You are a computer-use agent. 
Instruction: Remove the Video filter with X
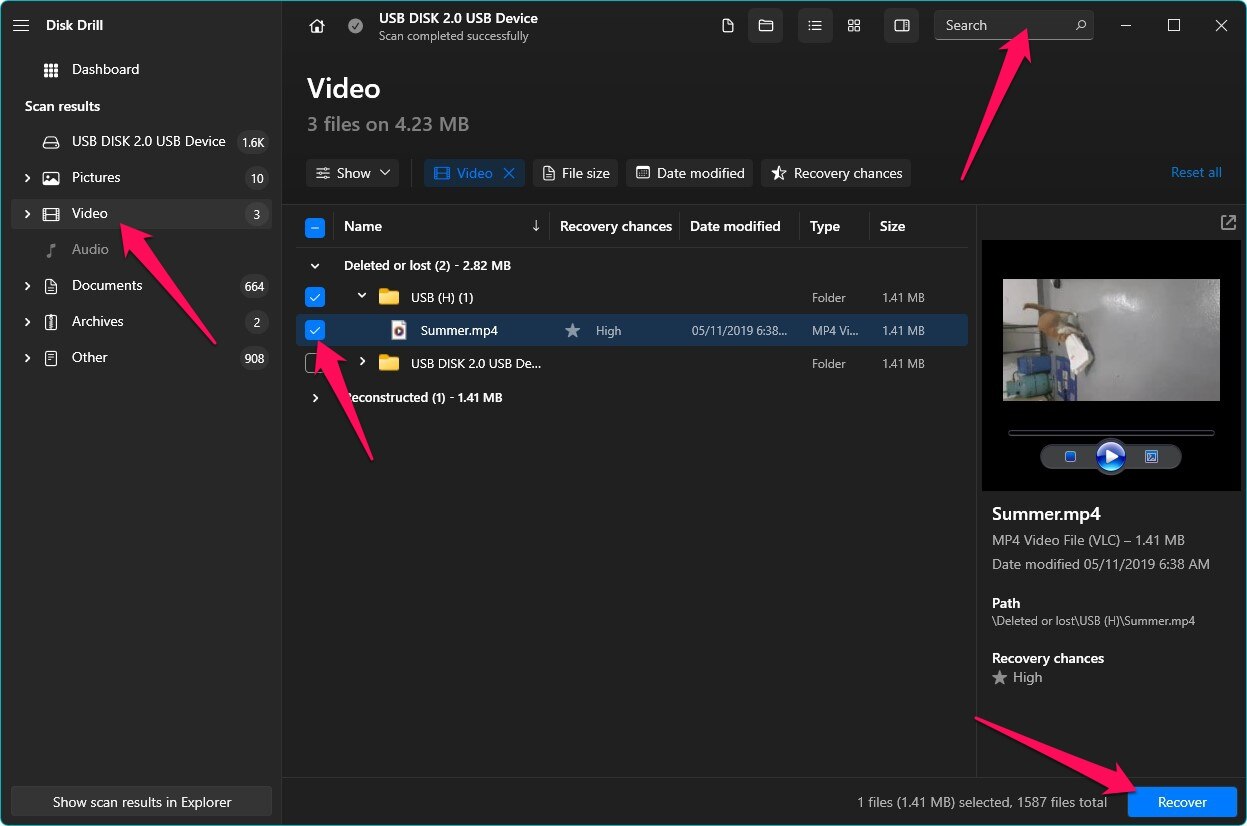[x=509, y=173]
